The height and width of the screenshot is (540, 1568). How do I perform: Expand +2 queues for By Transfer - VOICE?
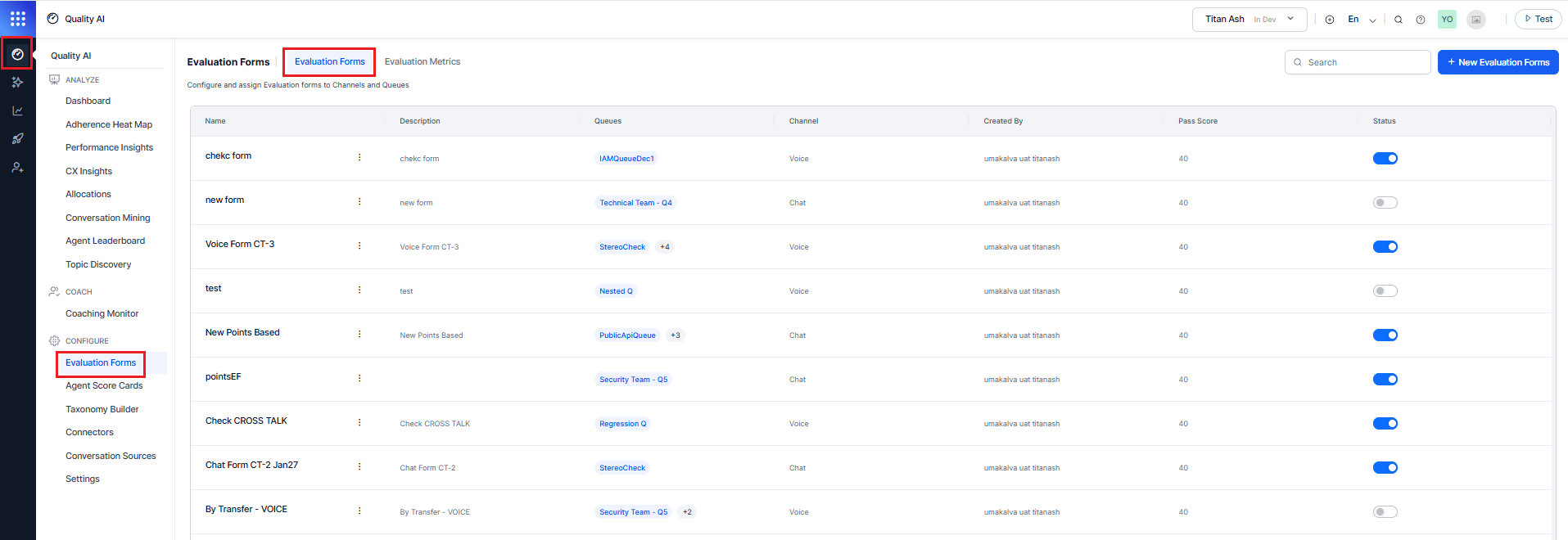coord(687,512)
